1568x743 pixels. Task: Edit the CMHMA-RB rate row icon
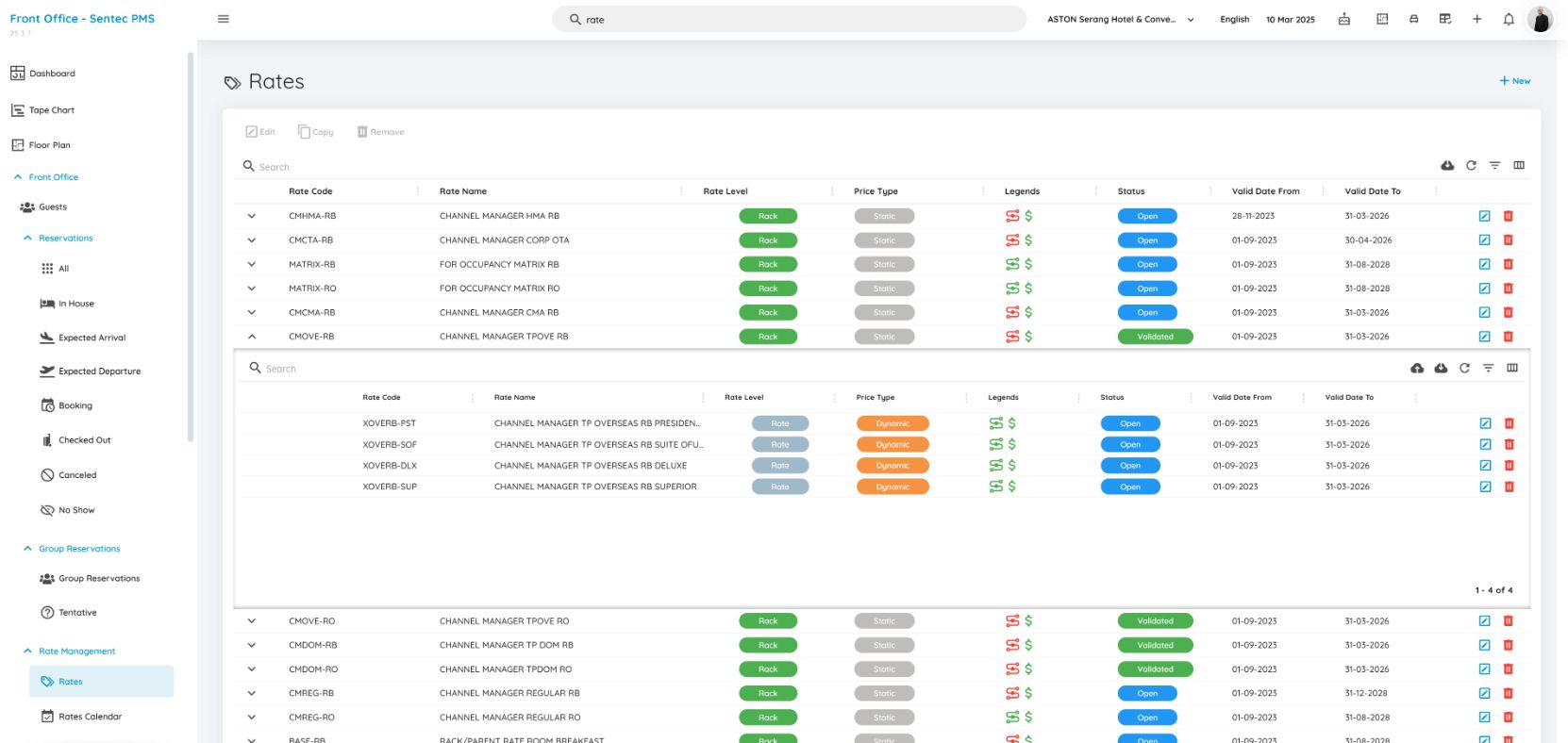(x=1484, y=216)
